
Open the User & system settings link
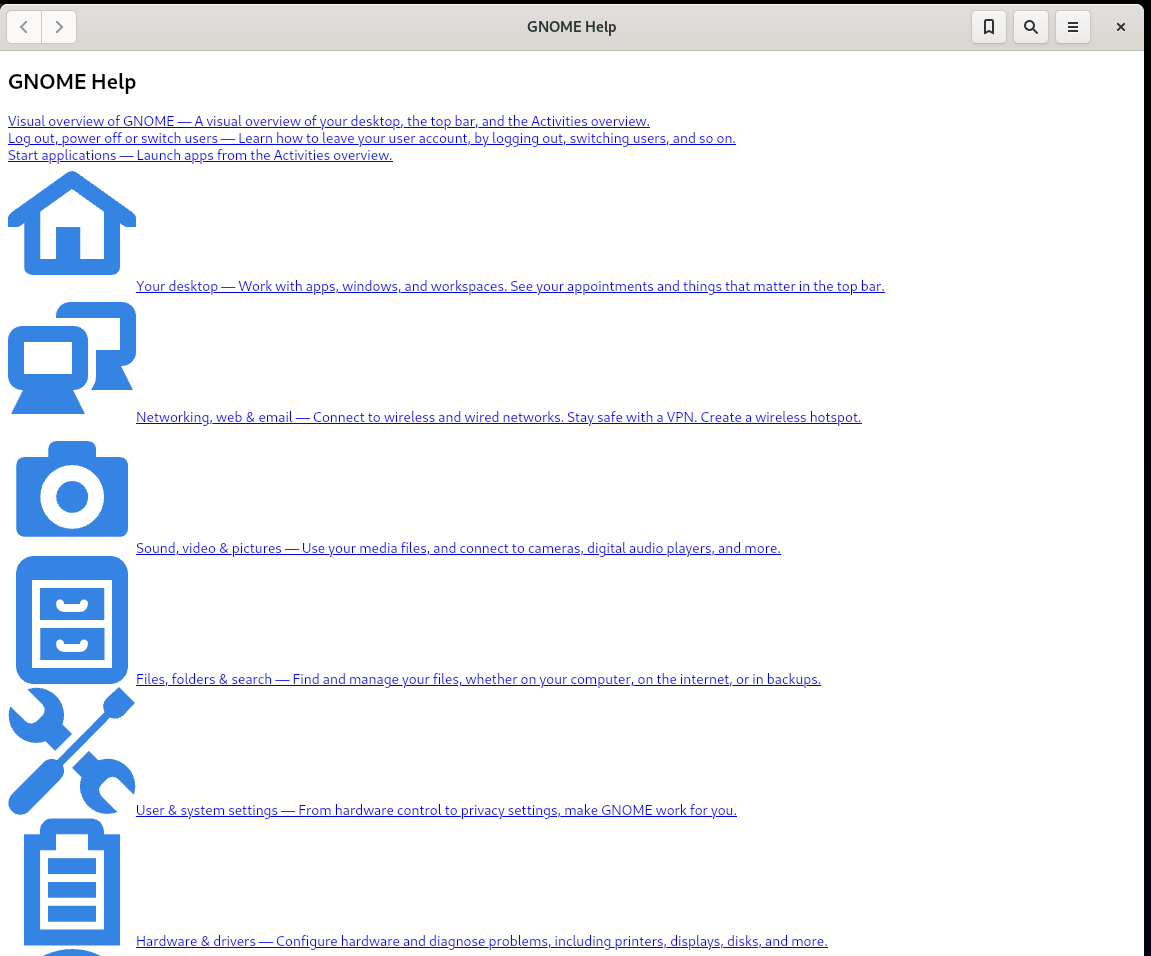pos(436,811)
